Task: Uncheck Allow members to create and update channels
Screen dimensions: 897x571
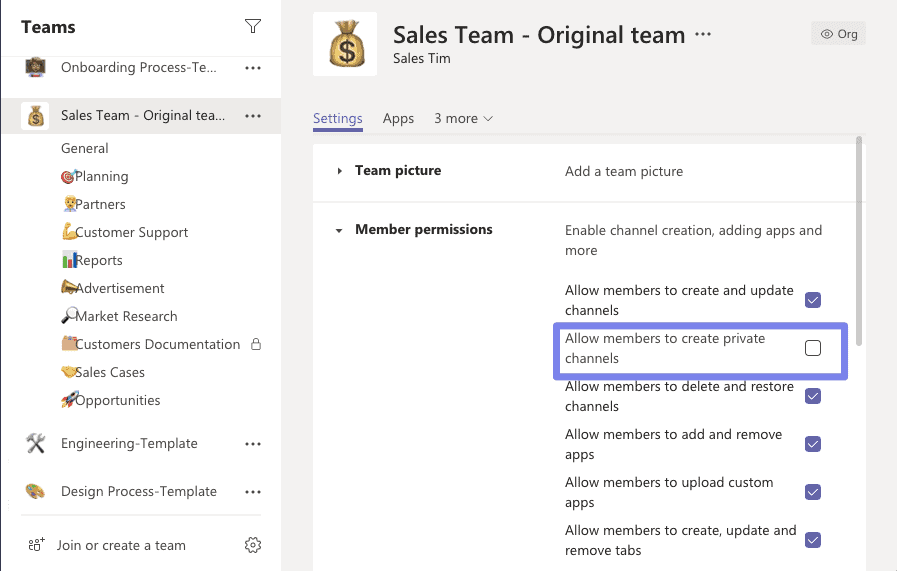Action: [x=813, y=300]
